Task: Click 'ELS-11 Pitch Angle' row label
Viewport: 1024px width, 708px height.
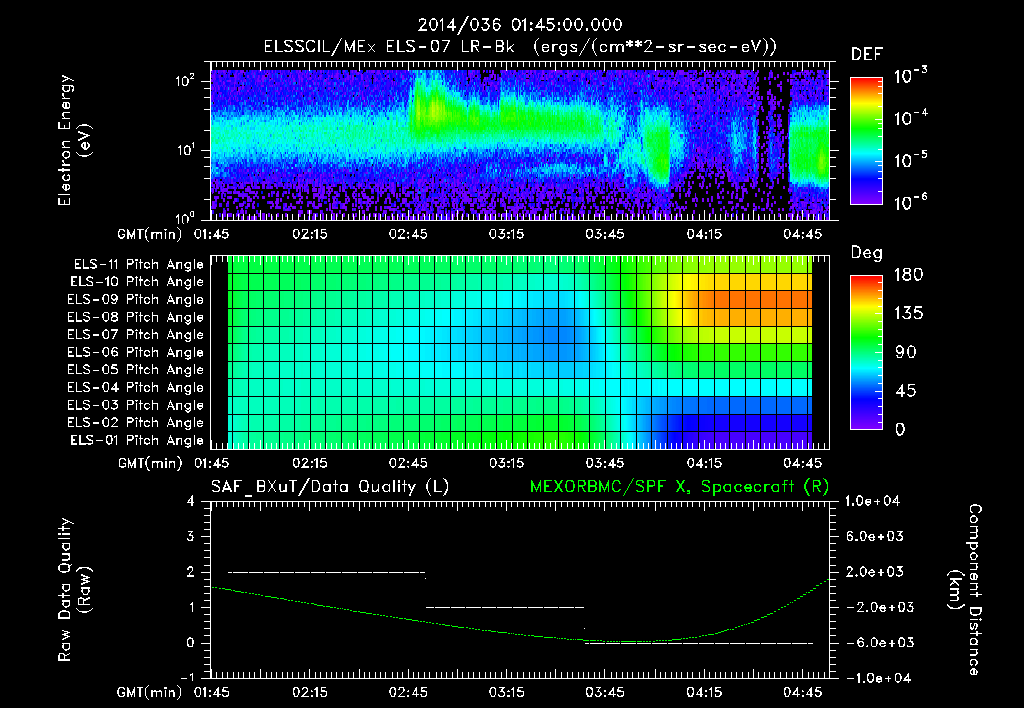Action: coord(138,265)
